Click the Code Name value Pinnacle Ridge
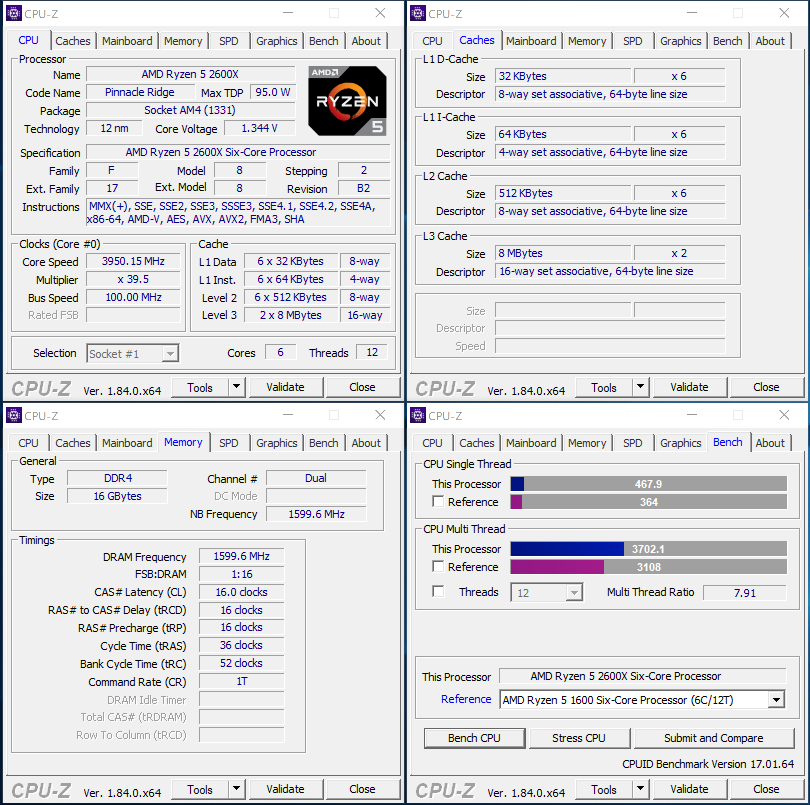The image size is (810, 805). 139,92
